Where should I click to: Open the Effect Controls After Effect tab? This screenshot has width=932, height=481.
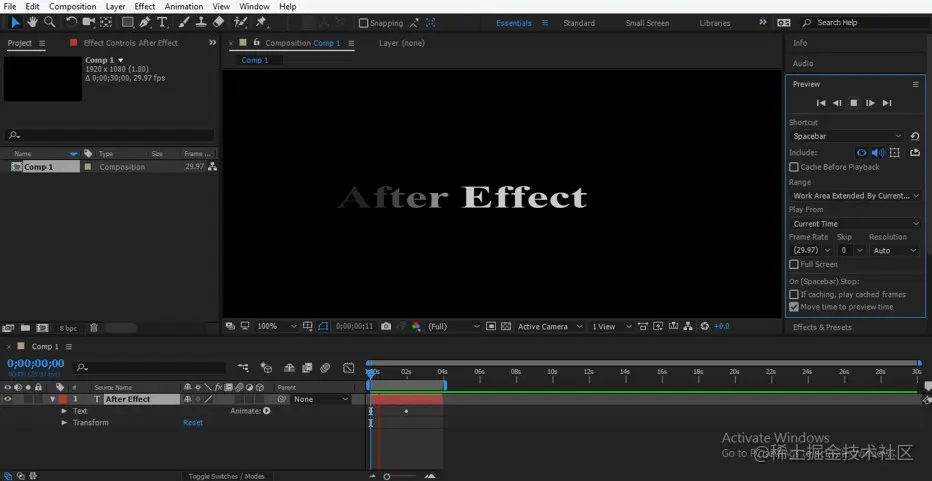click(x=131, y=43)
